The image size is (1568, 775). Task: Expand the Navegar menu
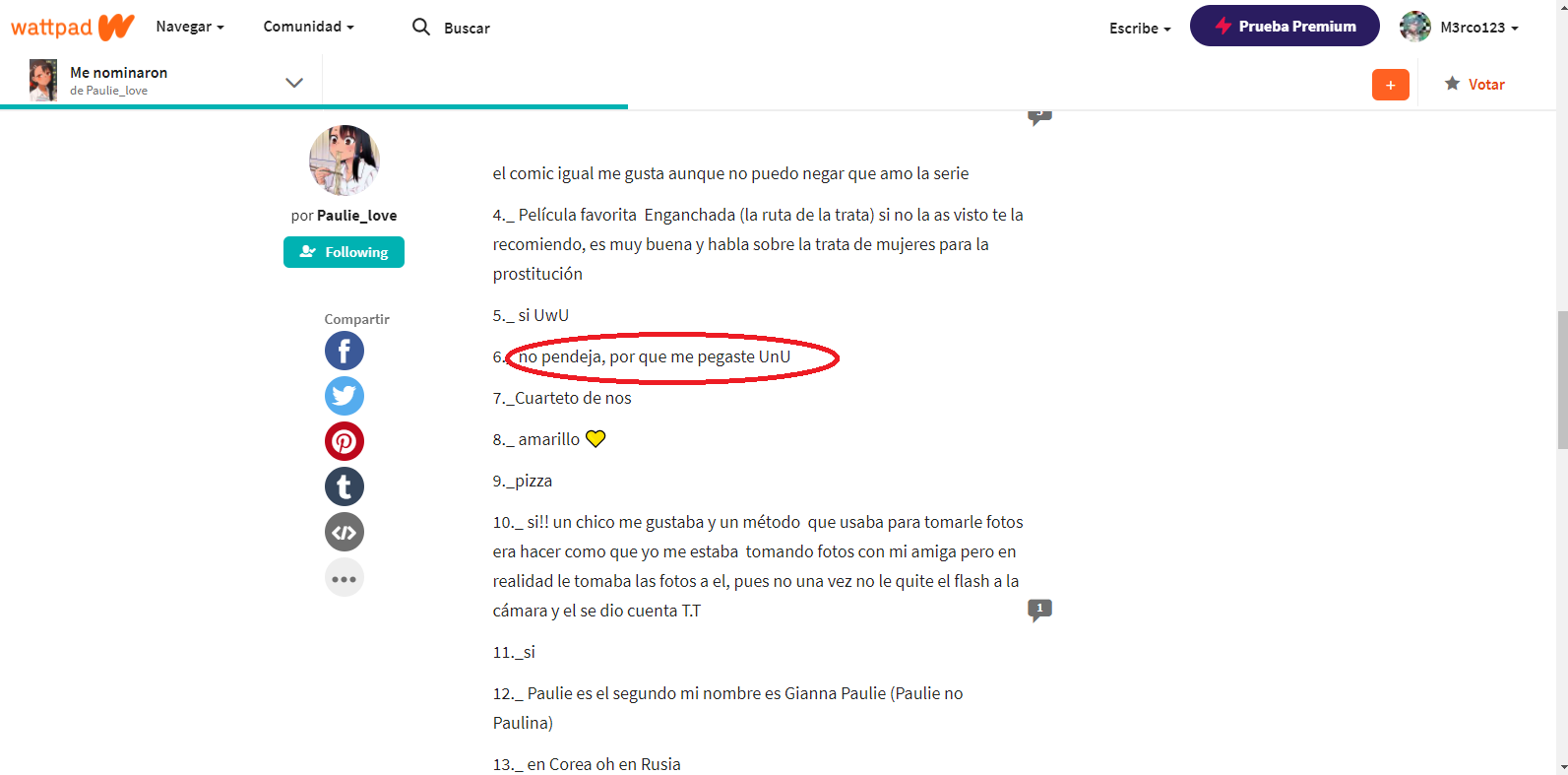(x=190, y=27)
